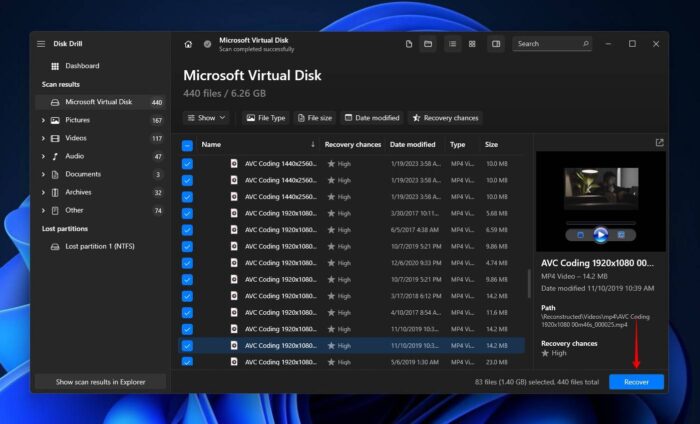Expand the Pictures category in sidebar

pos(43,120)
